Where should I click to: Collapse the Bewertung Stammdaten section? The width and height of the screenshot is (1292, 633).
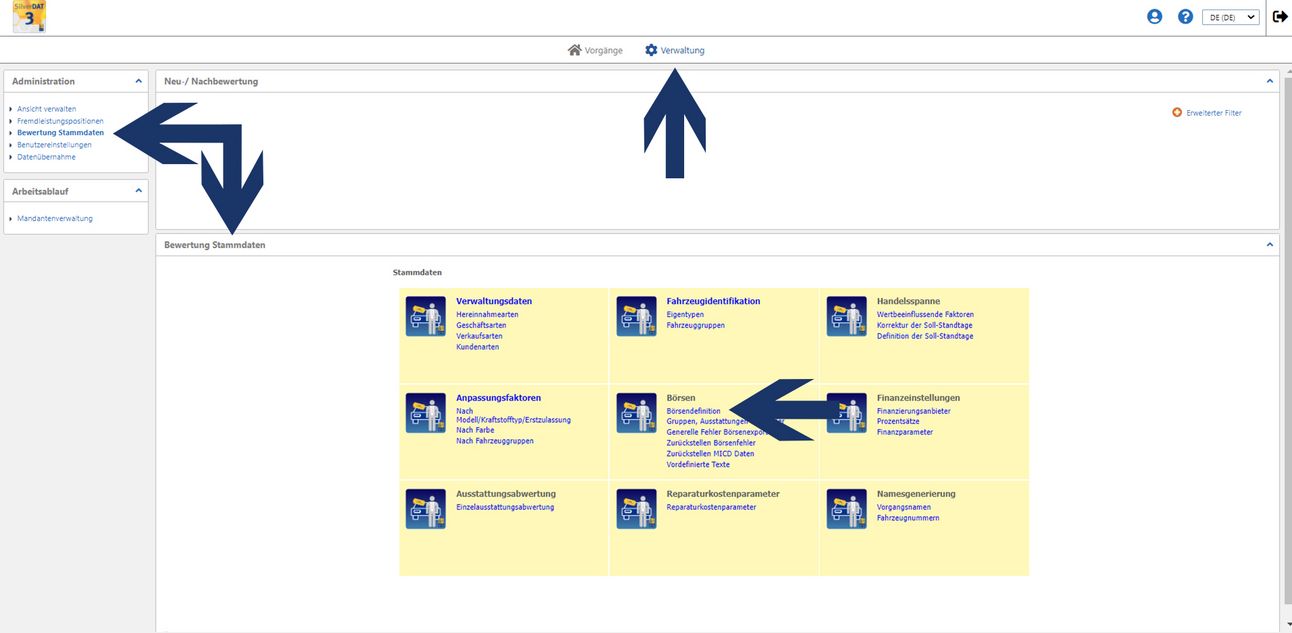[x=1270, y=244]
